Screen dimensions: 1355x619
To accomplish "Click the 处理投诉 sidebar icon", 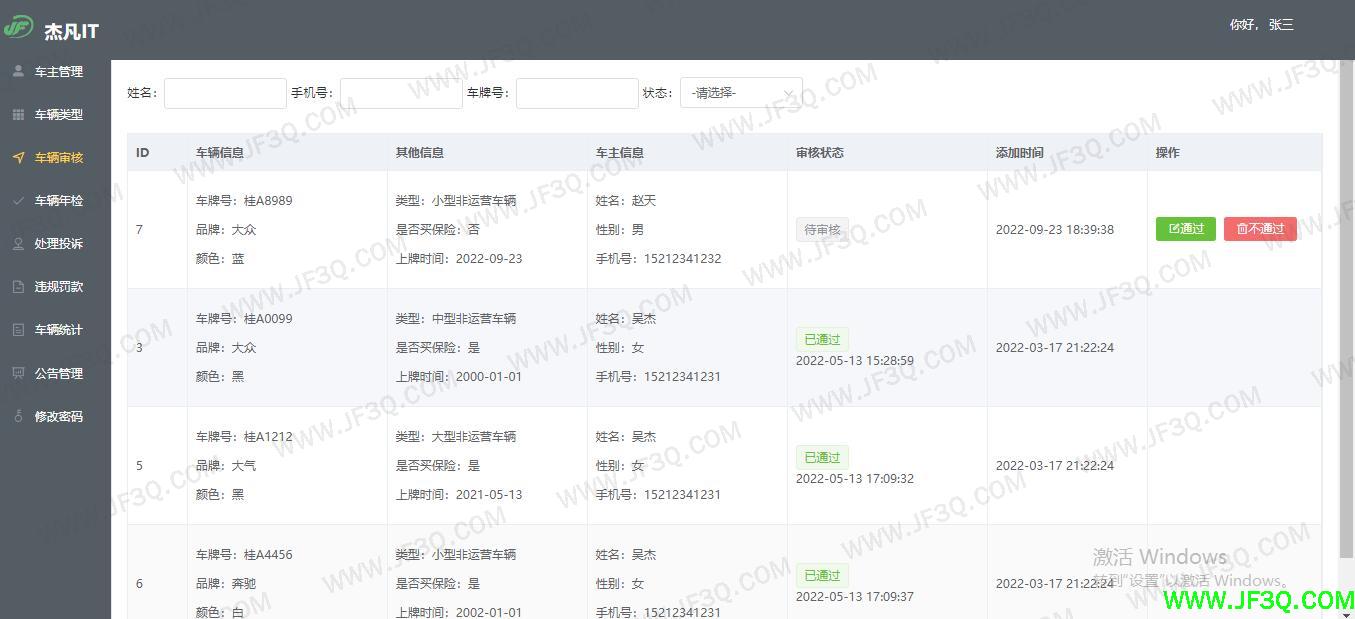I will click(x=18, y=244).
